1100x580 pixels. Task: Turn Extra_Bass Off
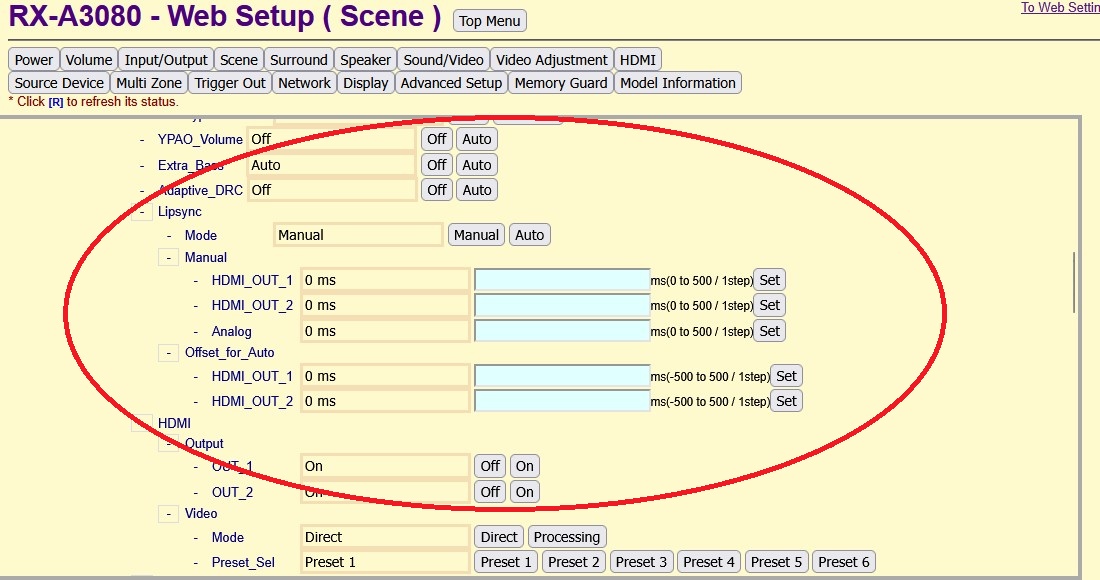click(437, 165)
